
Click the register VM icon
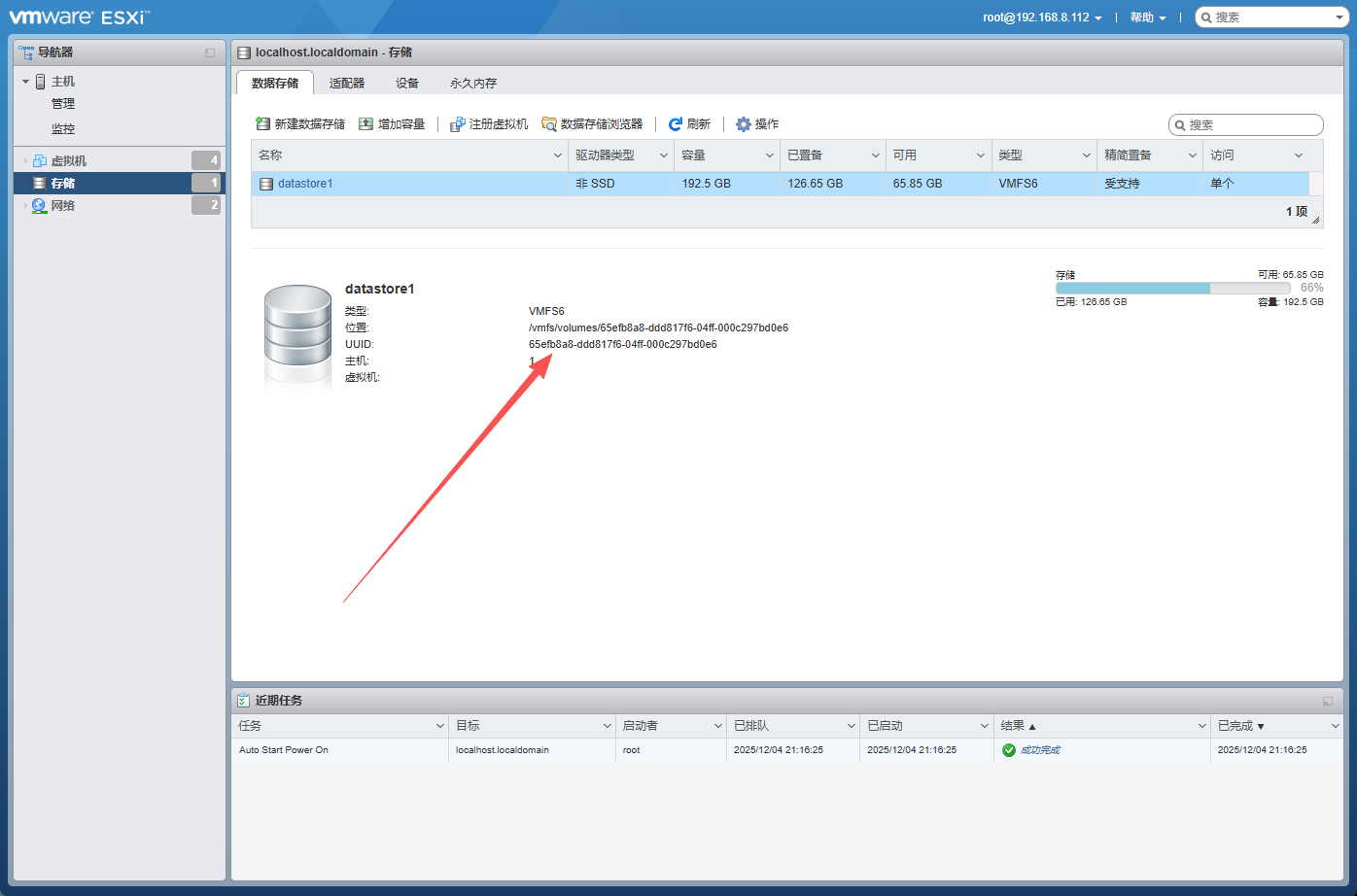tap(457, 124)
